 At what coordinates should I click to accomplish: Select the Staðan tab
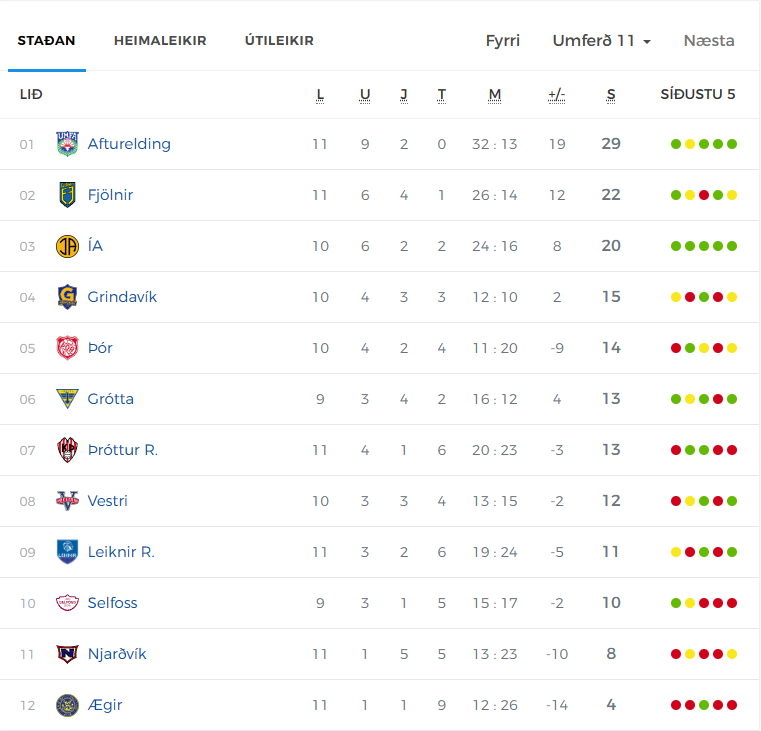tap(47, 41)
